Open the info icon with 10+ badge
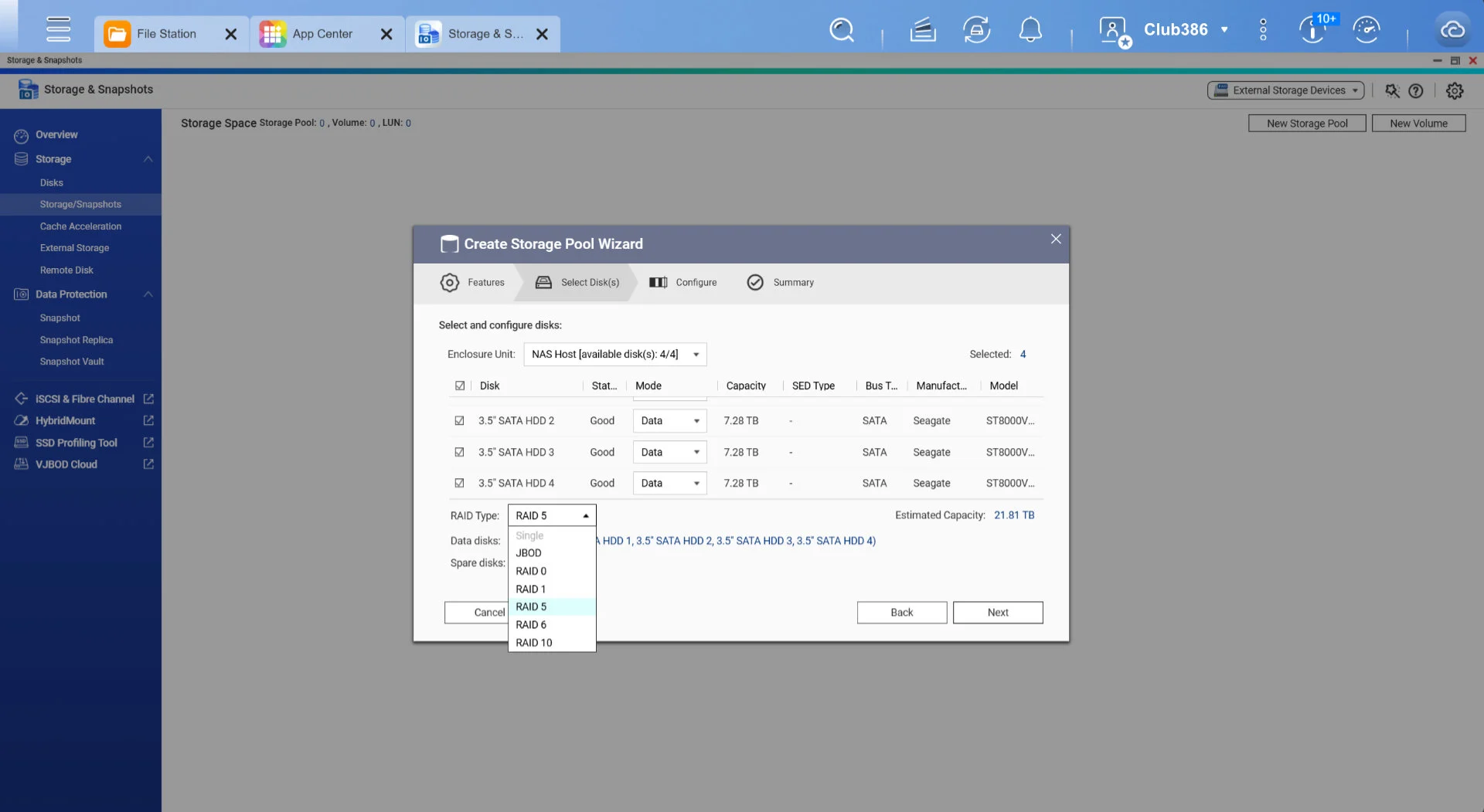This screenshot has height=812, width=1484. pos(1313,29)
